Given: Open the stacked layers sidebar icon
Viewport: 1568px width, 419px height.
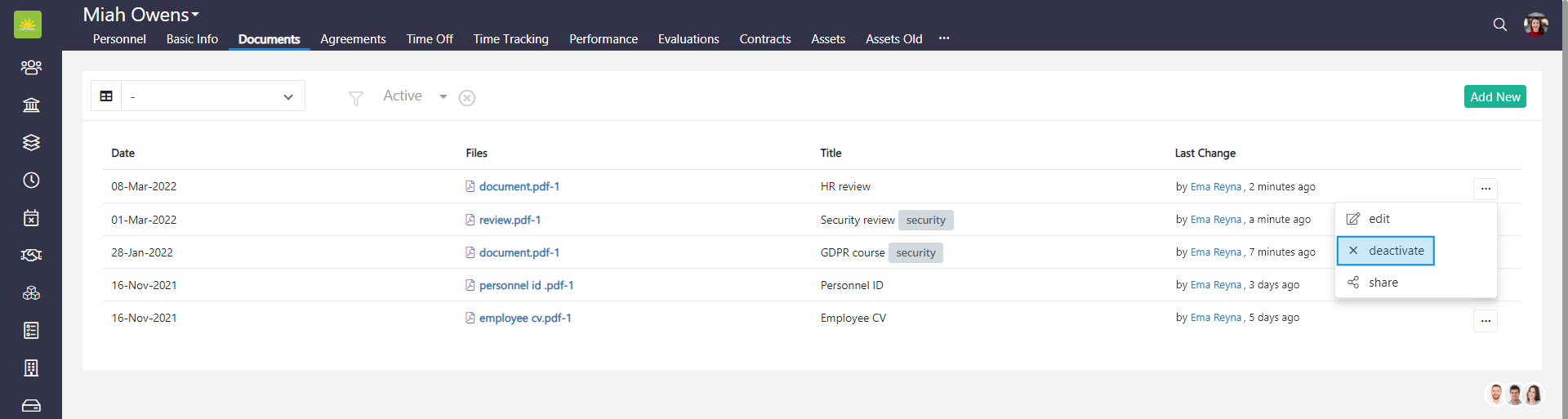Looking at the screenshot, I should [x=31, y=142].
